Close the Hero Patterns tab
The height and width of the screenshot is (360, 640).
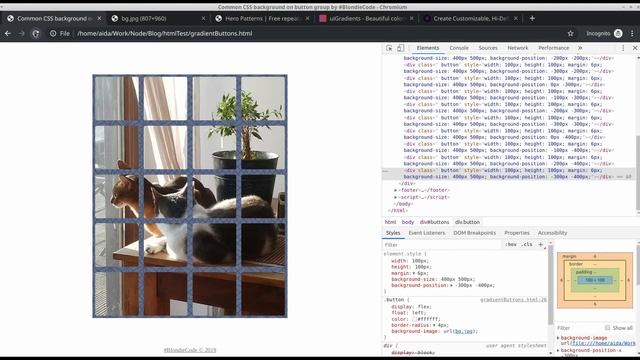(x=307, y=18)
